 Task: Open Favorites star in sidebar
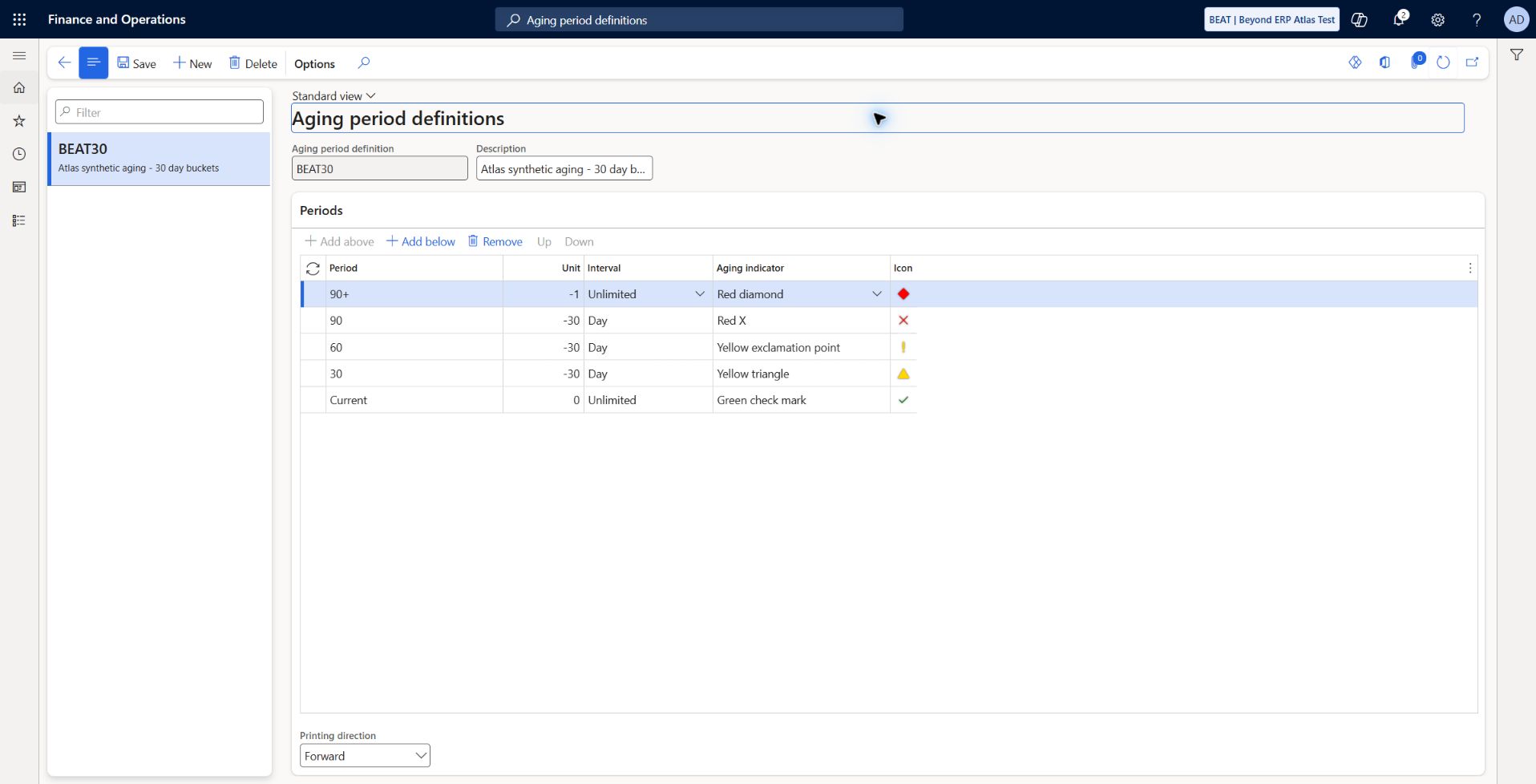pyautogui.click(x=19, y=121)
